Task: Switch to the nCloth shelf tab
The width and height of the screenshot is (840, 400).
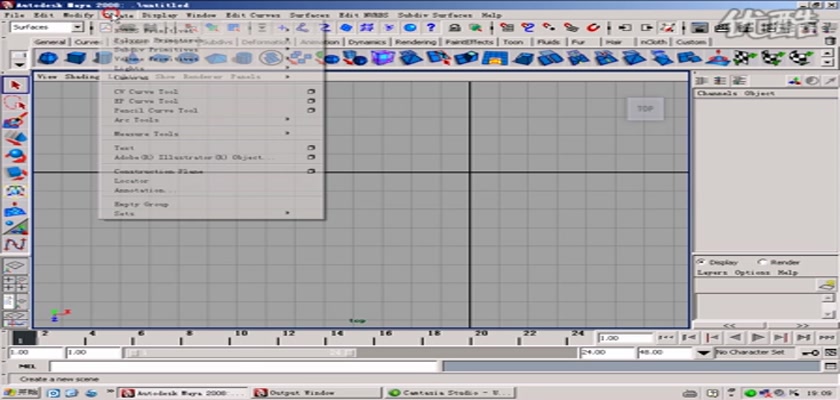Action: coord(652,42)
